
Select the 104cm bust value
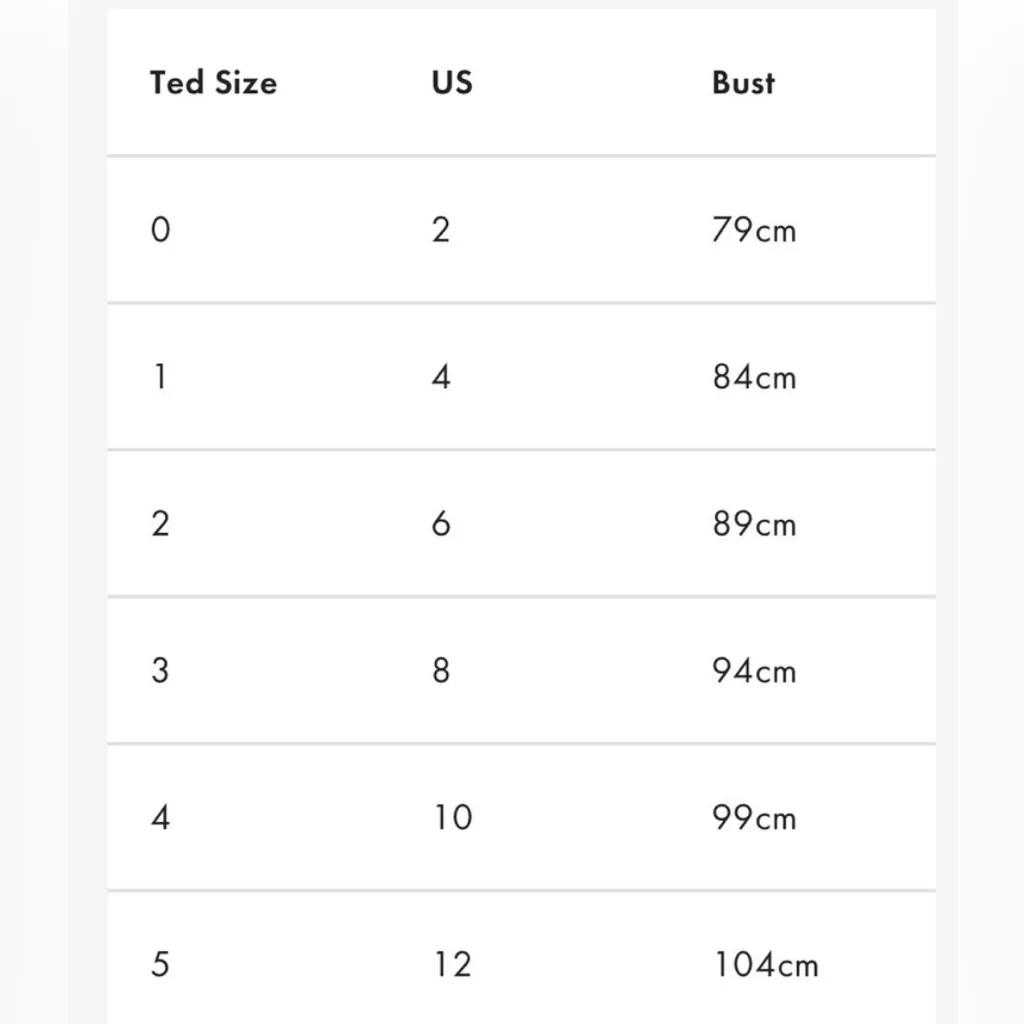tap(765, 964)
